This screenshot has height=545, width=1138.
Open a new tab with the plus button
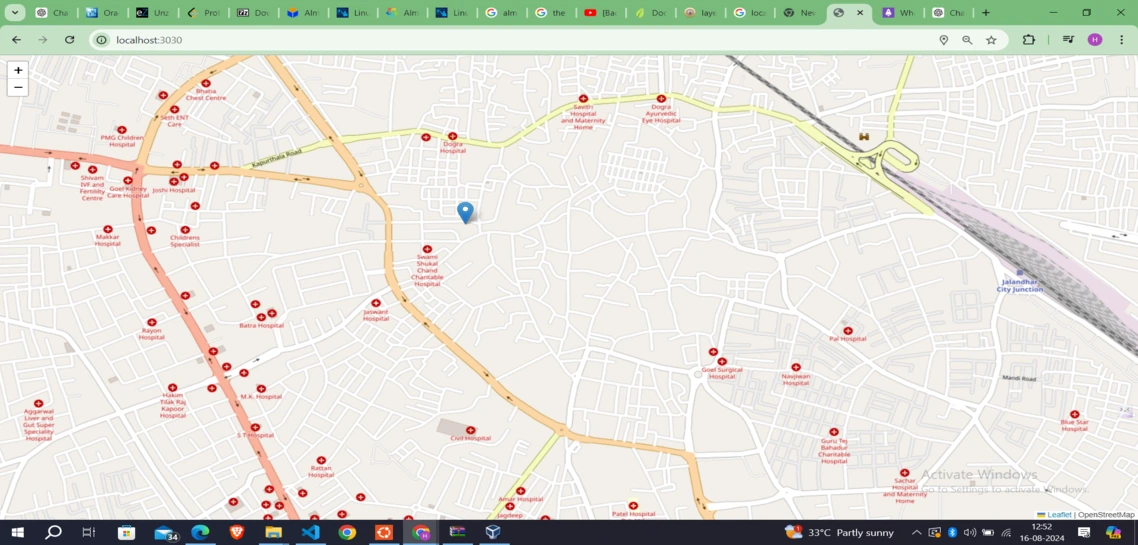(x=986, y=12)
